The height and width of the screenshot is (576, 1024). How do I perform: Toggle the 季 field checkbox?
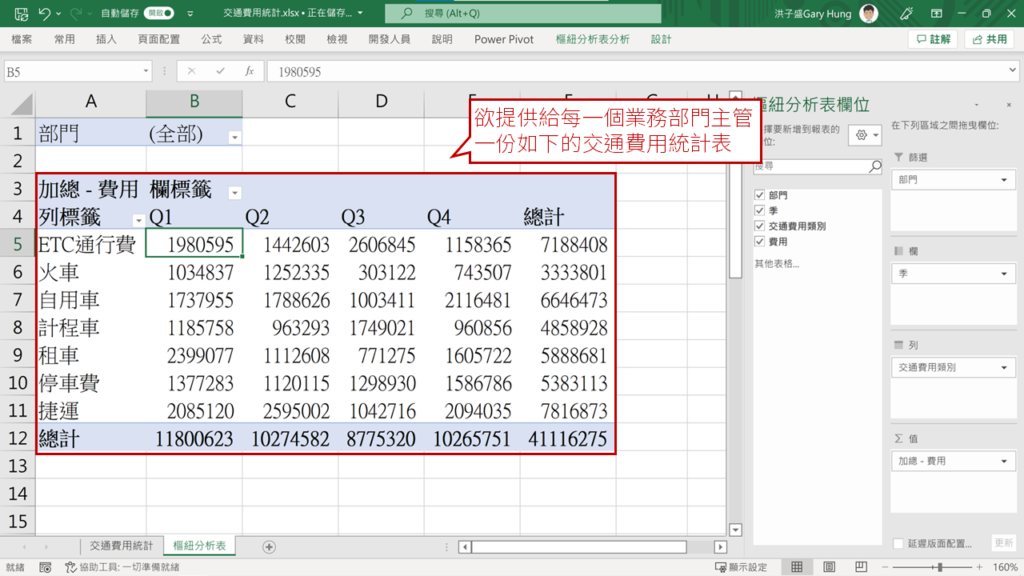pos(759,210)
